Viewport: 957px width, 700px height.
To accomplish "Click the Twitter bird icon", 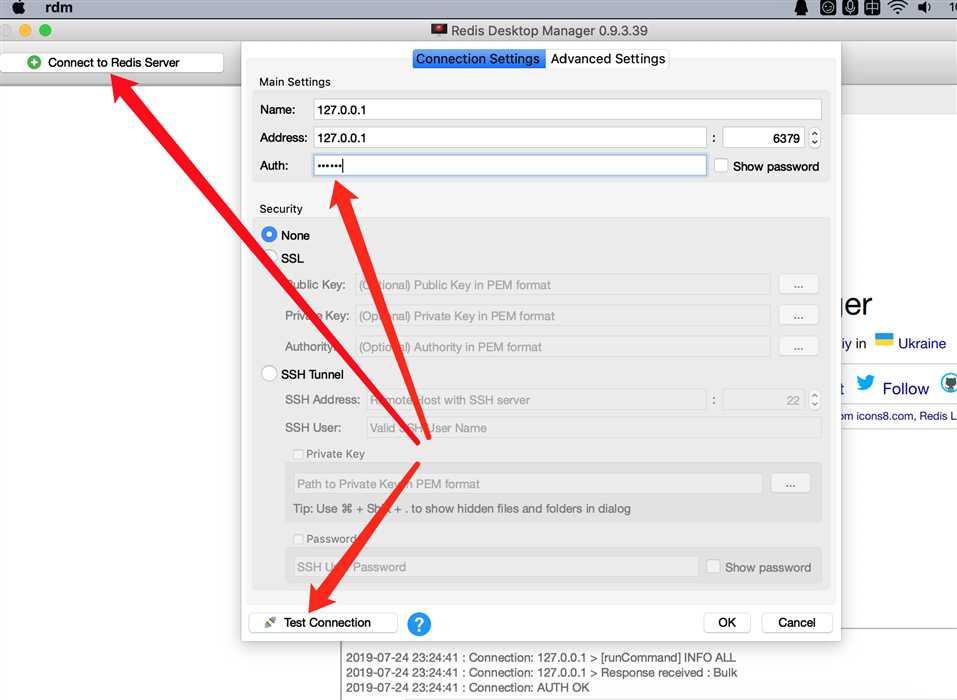I will tap(865, 383).
